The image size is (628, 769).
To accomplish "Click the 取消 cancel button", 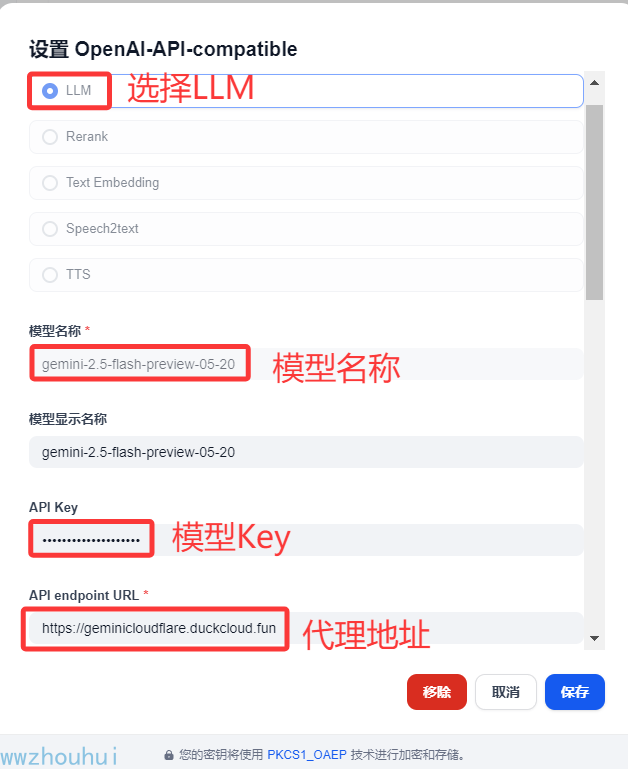I will click(x=506, y=692).
